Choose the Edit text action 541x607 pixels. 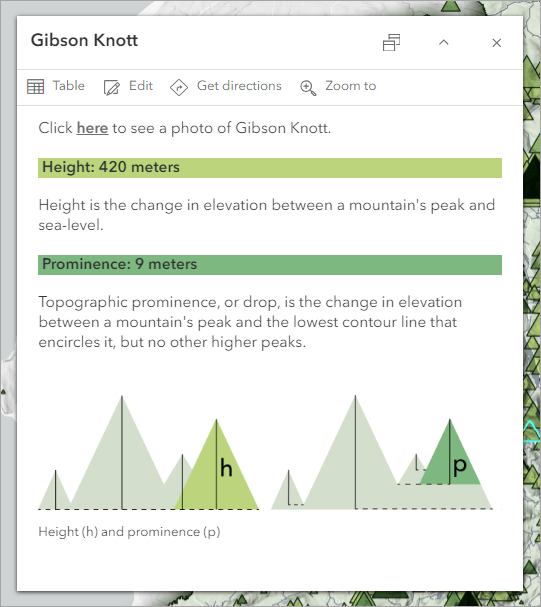tap(141, 86)
